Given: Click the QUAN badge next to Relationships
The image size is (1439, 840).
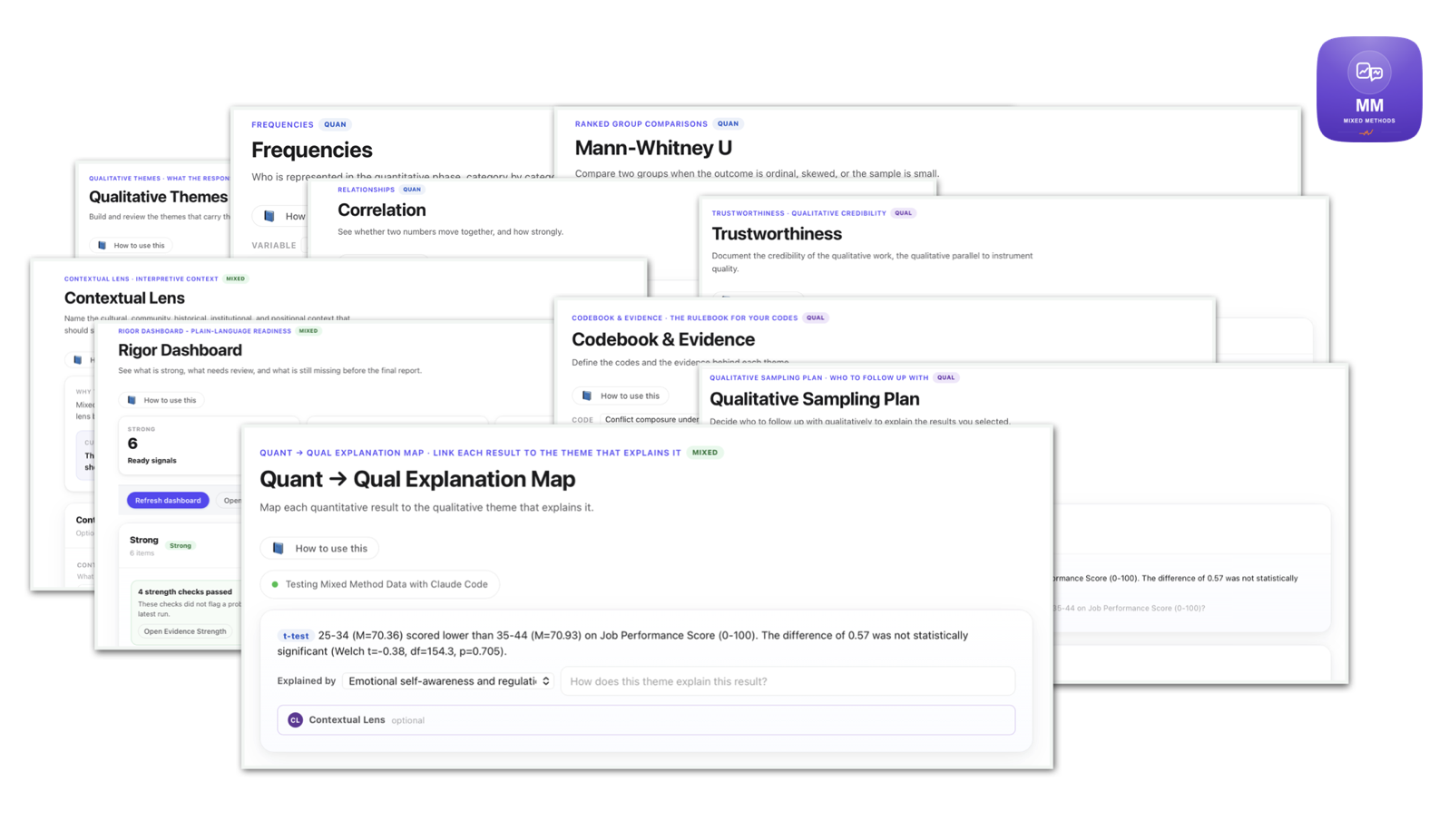Looking at the screenshot, I should [412, 190].
